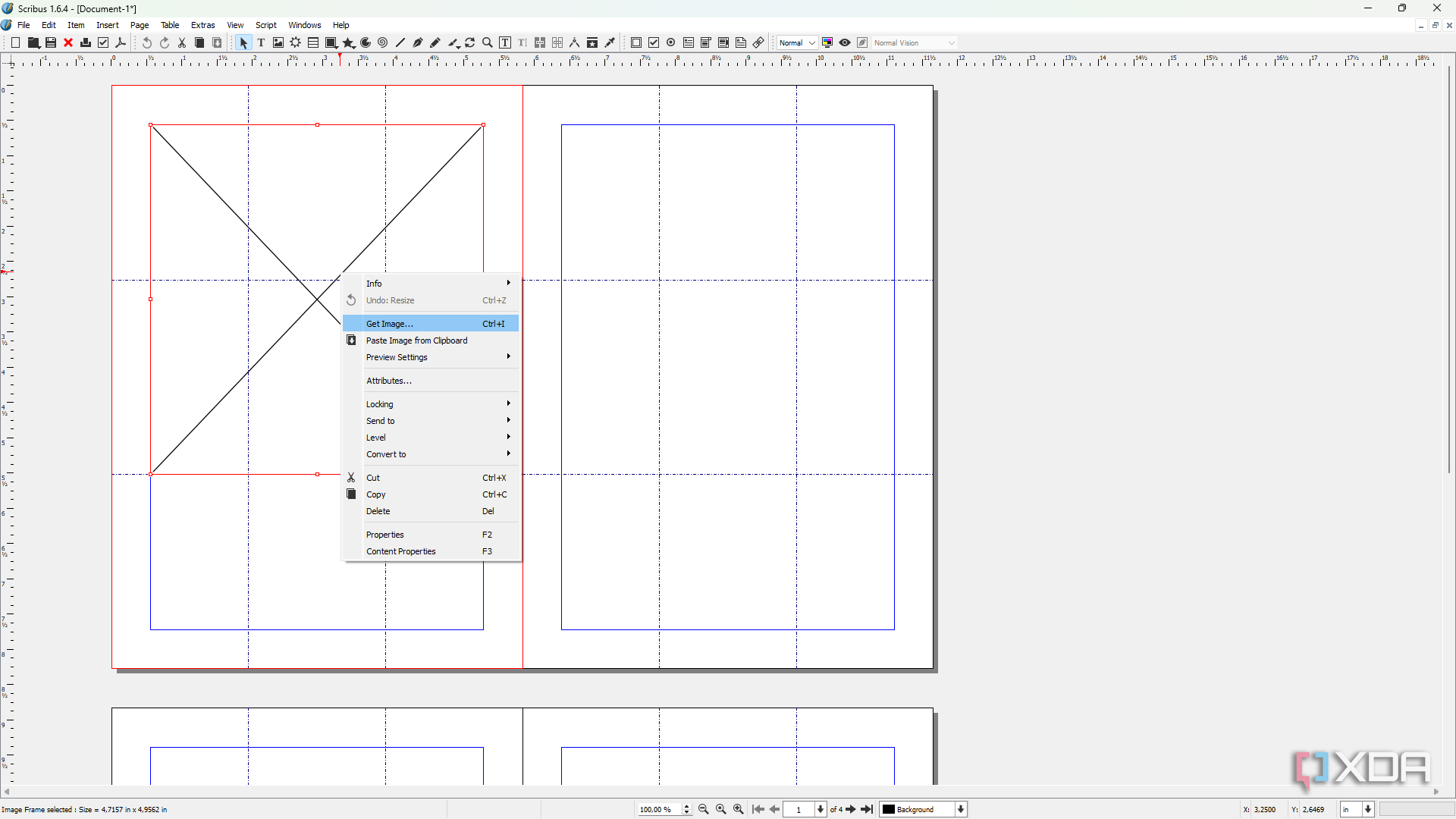Select the Table insert tool

(313, 43)
